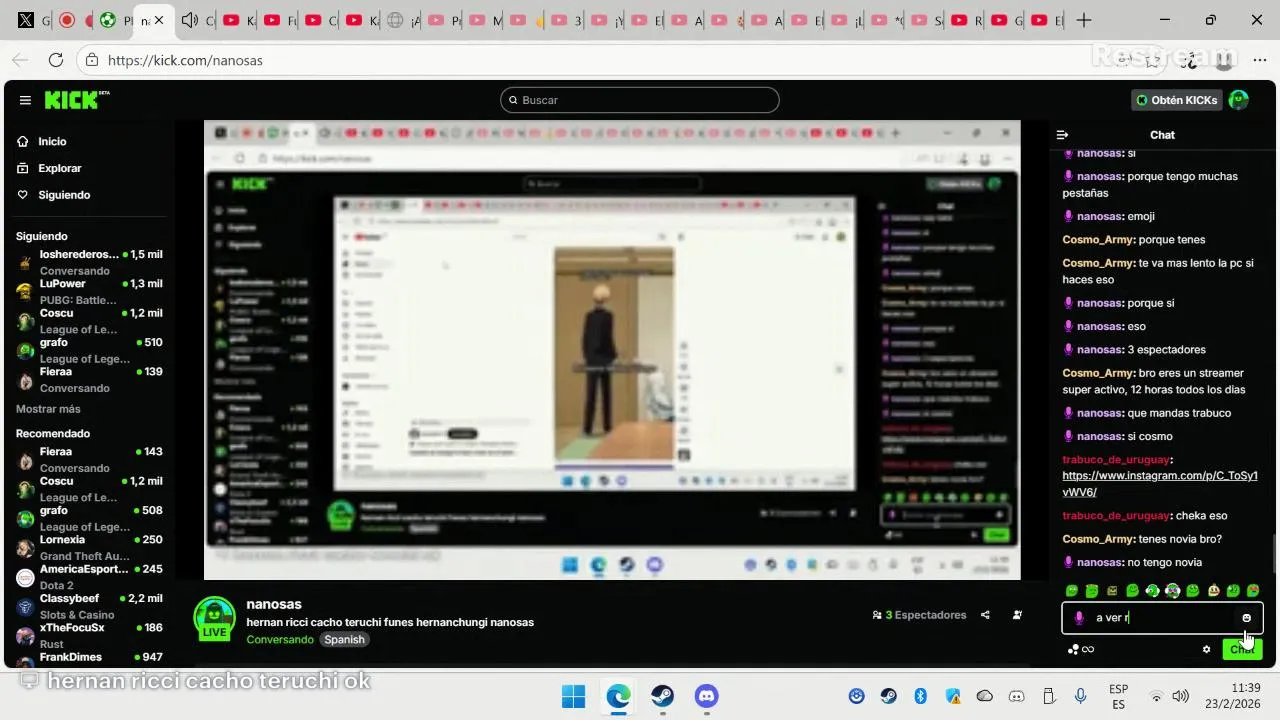
Task: Open FrankDimes channel in Recomendado
Action: (89, 657)
